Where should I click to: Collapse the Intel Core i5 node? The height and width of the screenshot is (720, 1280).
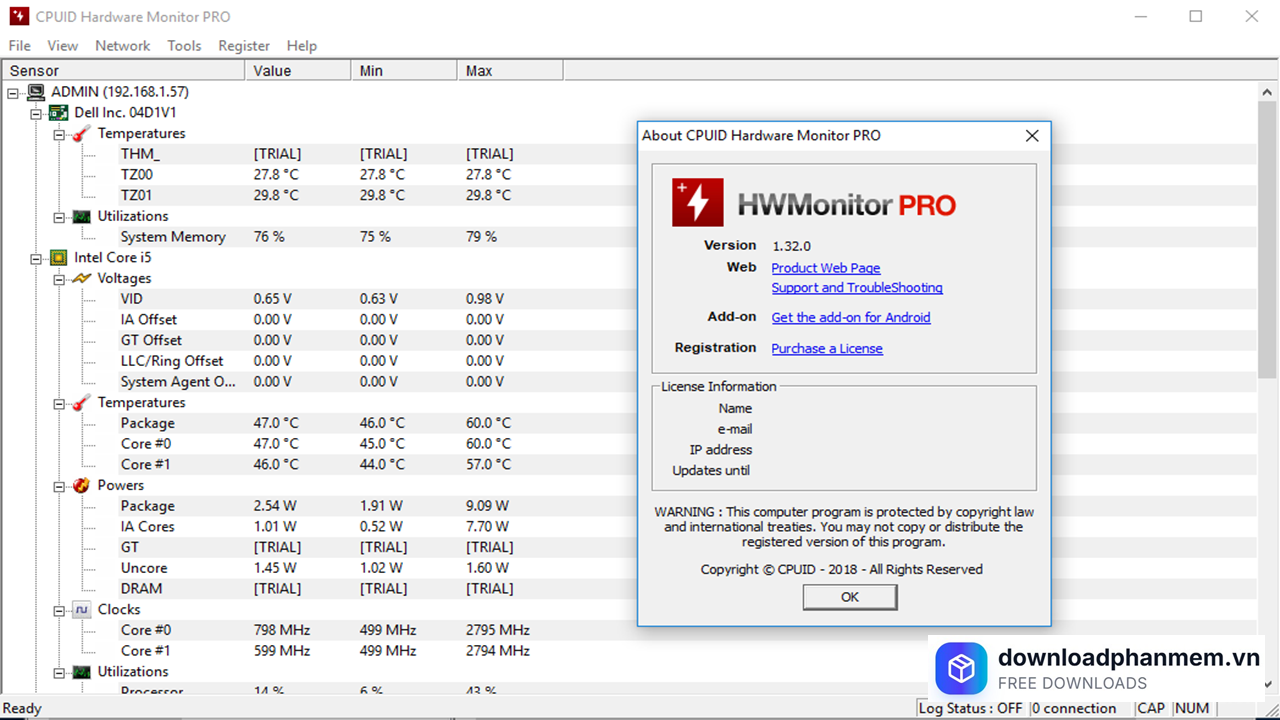(34, 257)
